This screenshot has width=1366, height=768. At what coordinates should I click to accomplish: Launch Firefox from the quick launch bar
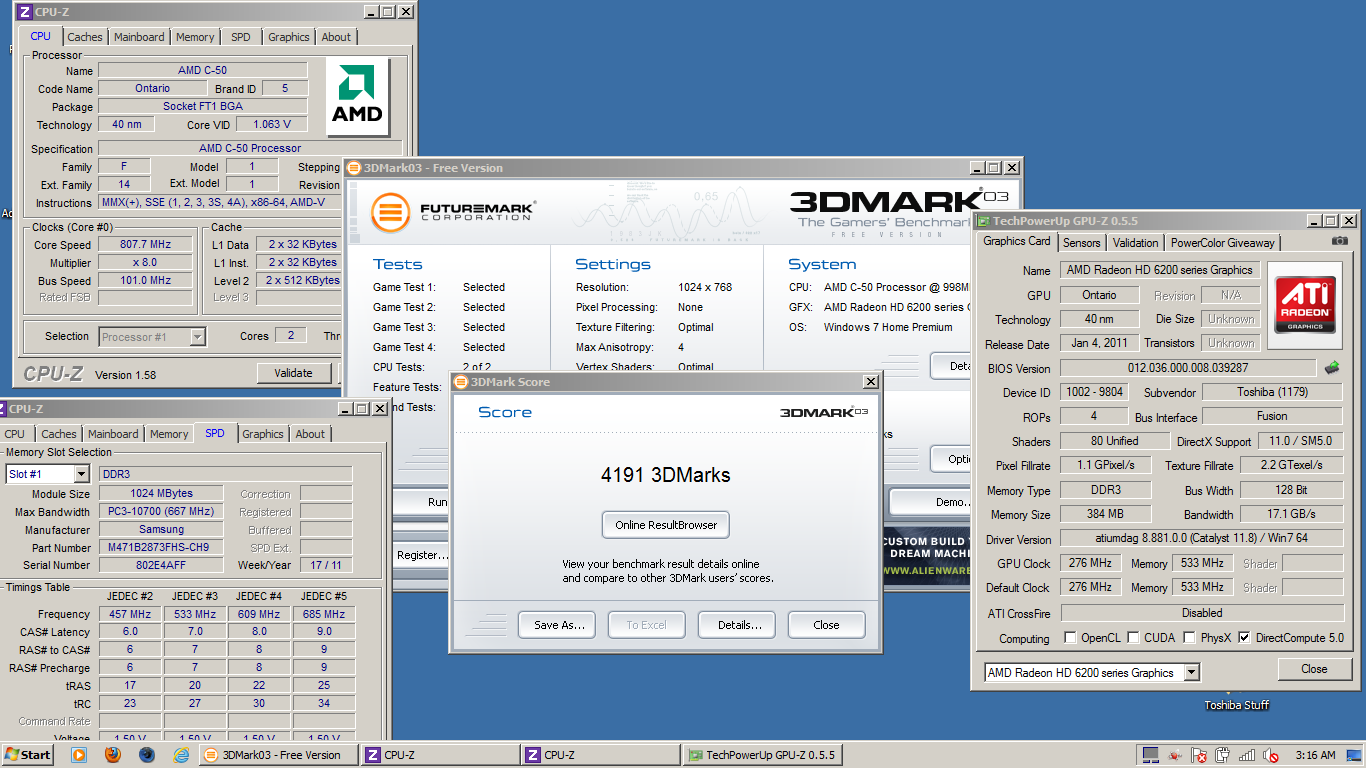113,755
